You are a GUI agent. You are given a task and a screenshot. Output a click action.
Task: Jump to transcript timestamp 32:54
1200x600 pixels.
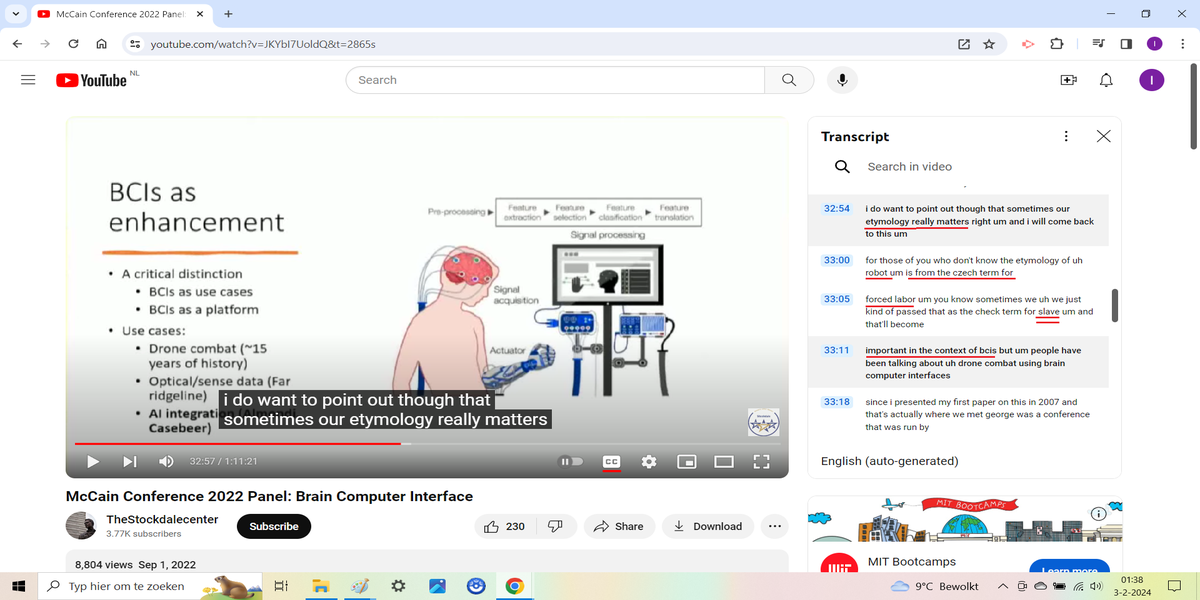tap(837, 208)
